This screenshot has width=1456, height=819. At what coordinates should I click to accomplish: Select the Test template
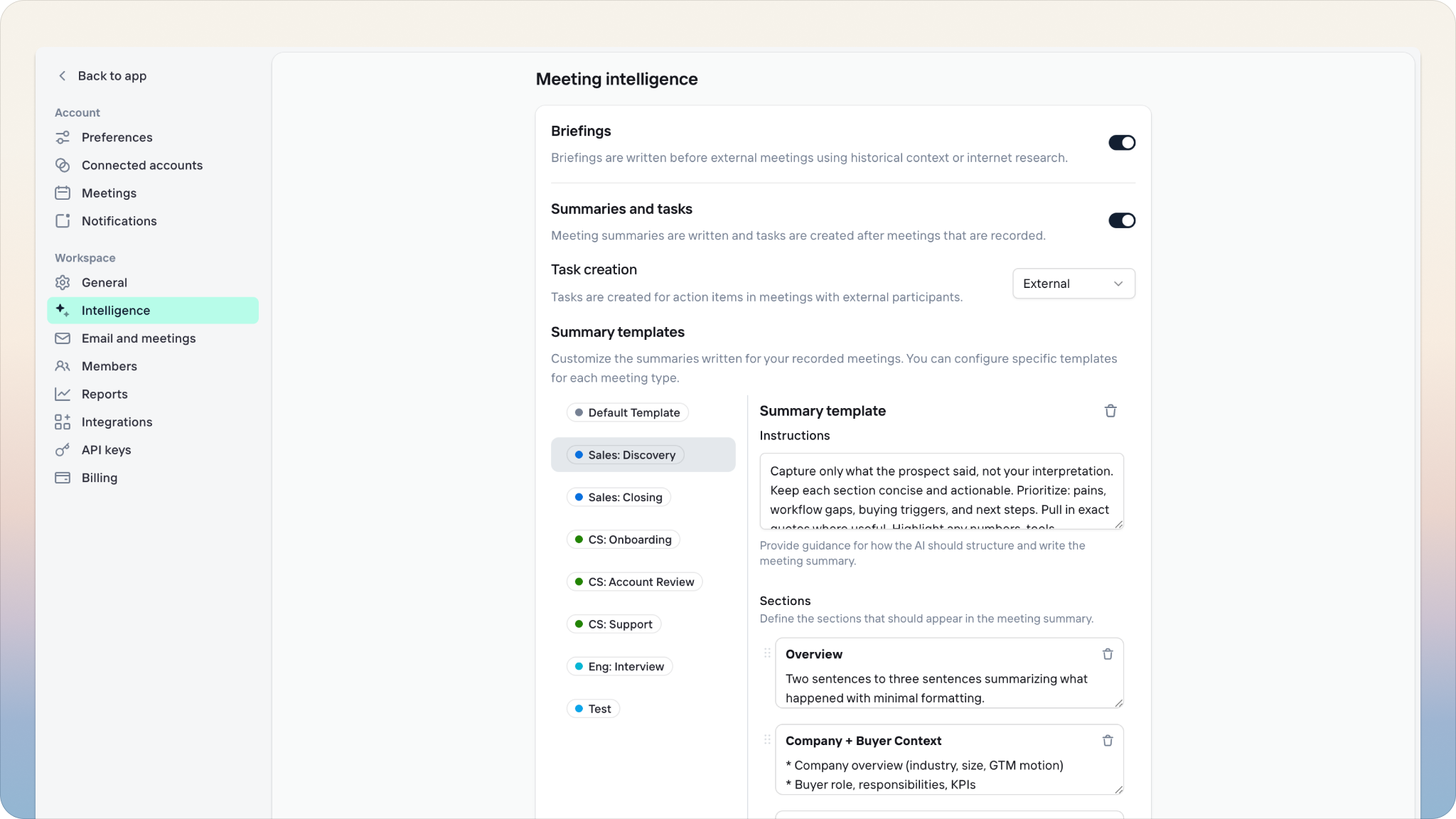coord(593,709)
